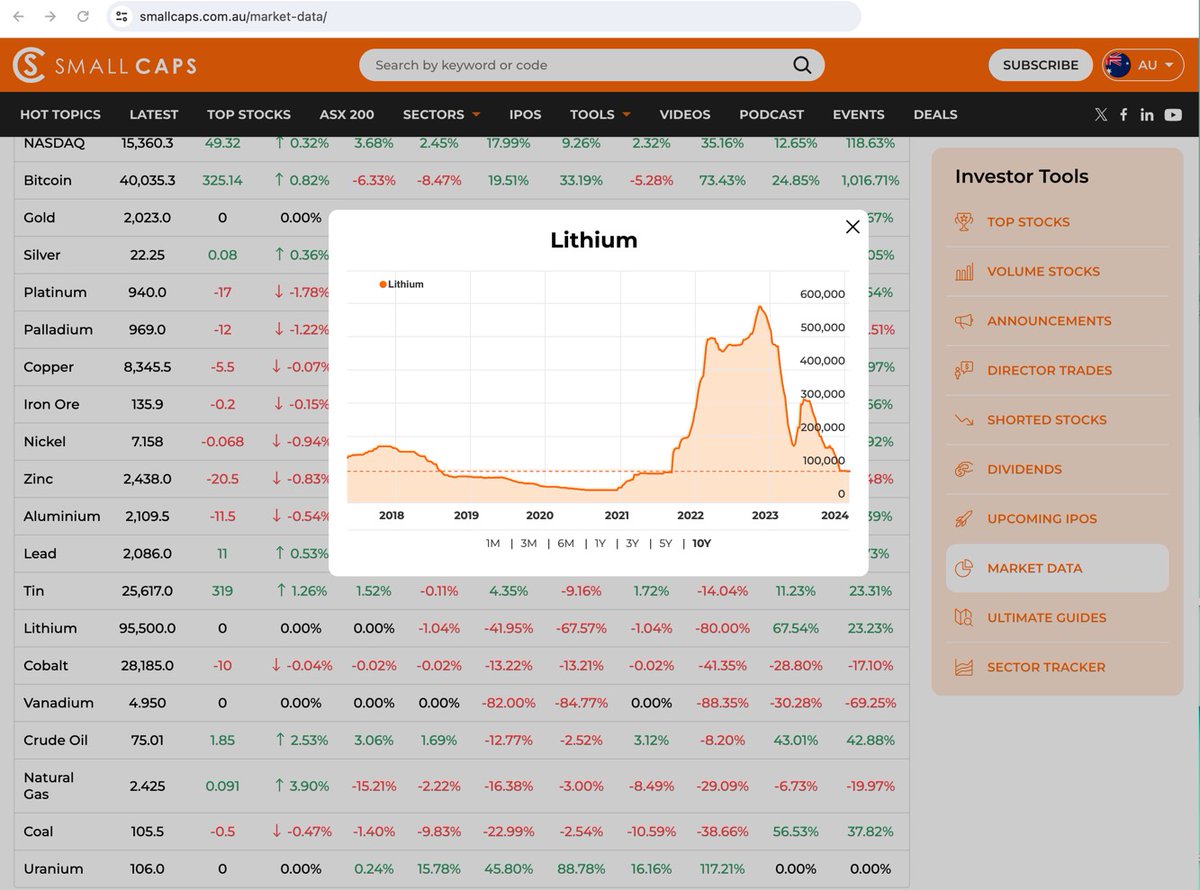
Task: Click the Bitcoin row name
Action: click(48, 180)
